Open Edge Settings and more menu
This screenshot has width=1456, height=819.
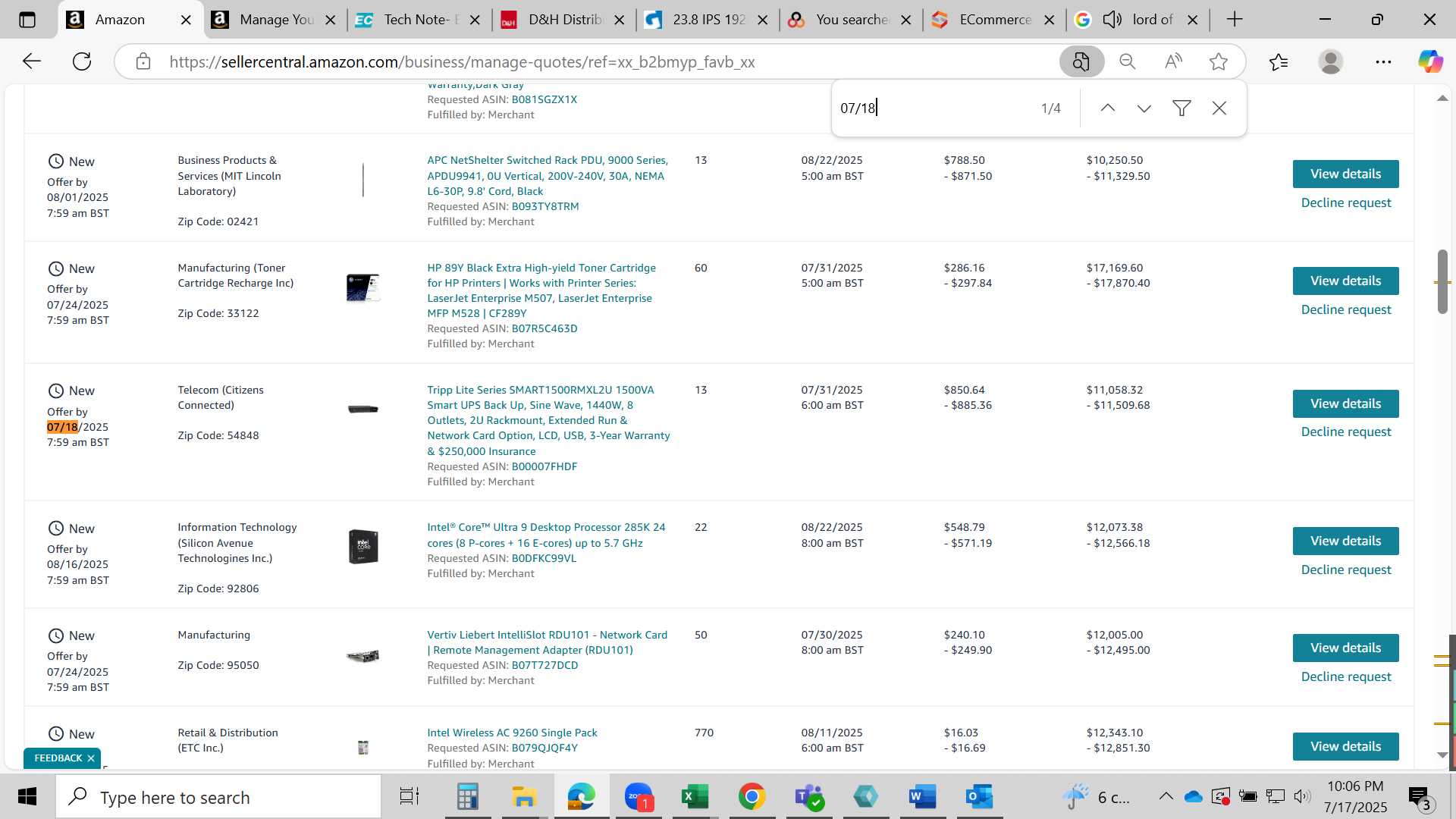tap(1383, 61)
